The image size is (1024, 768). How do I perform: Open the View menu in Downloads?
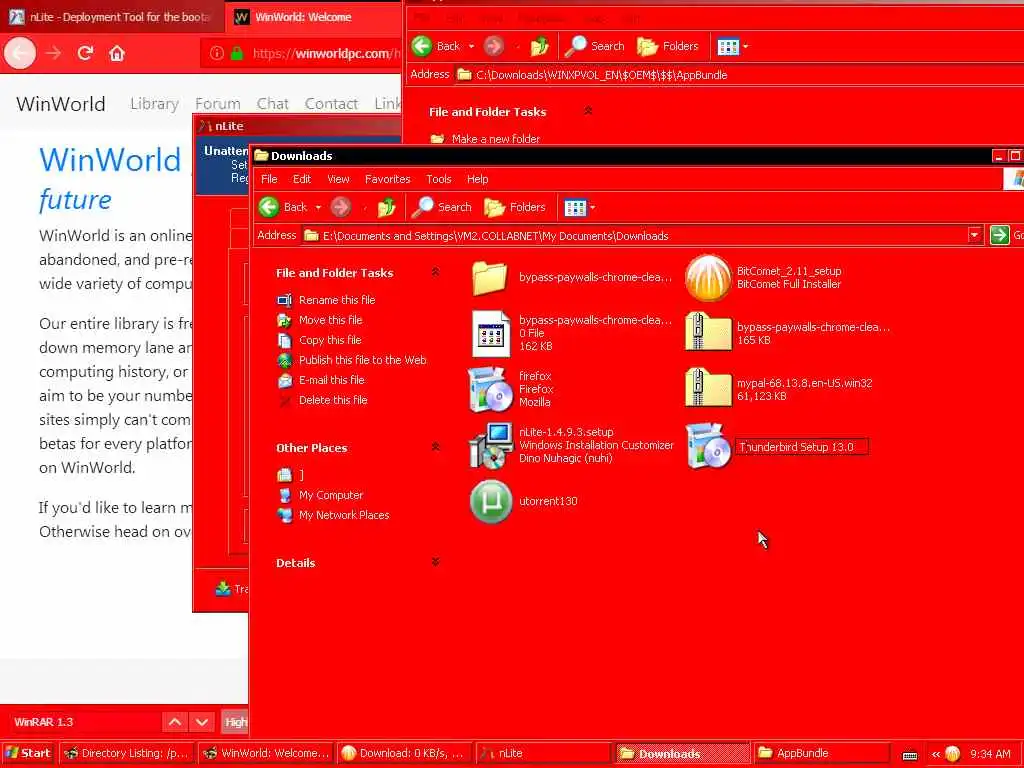pos(338,179)
